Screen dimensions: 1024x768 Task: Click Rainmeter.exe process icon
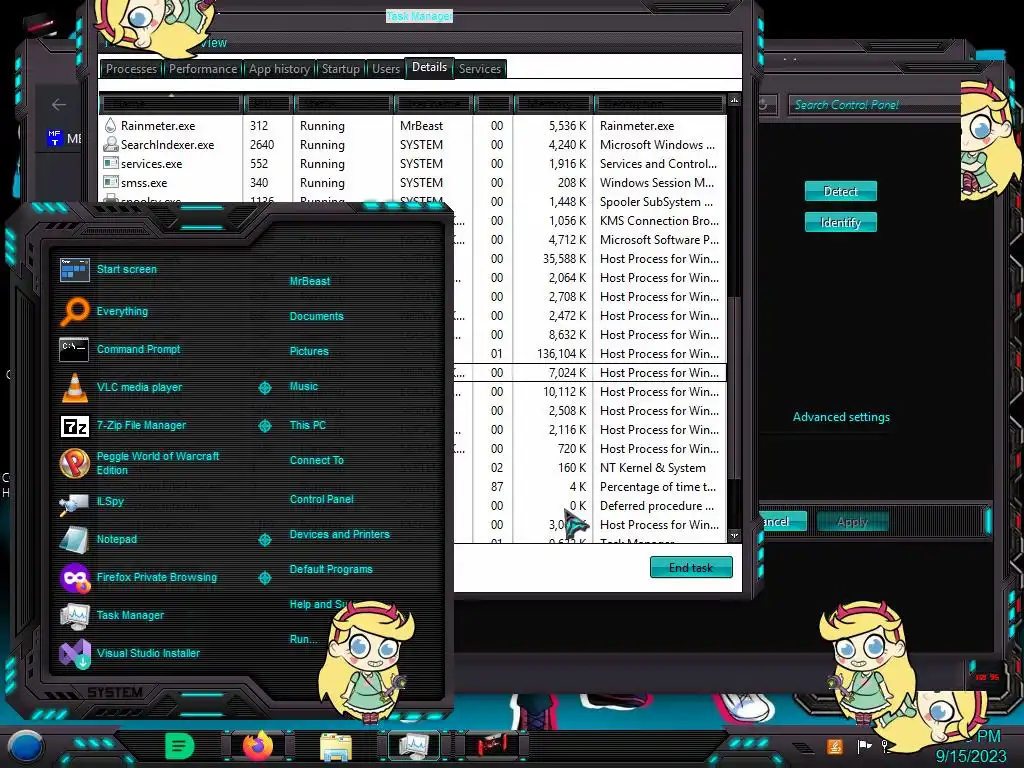point(110,125)
